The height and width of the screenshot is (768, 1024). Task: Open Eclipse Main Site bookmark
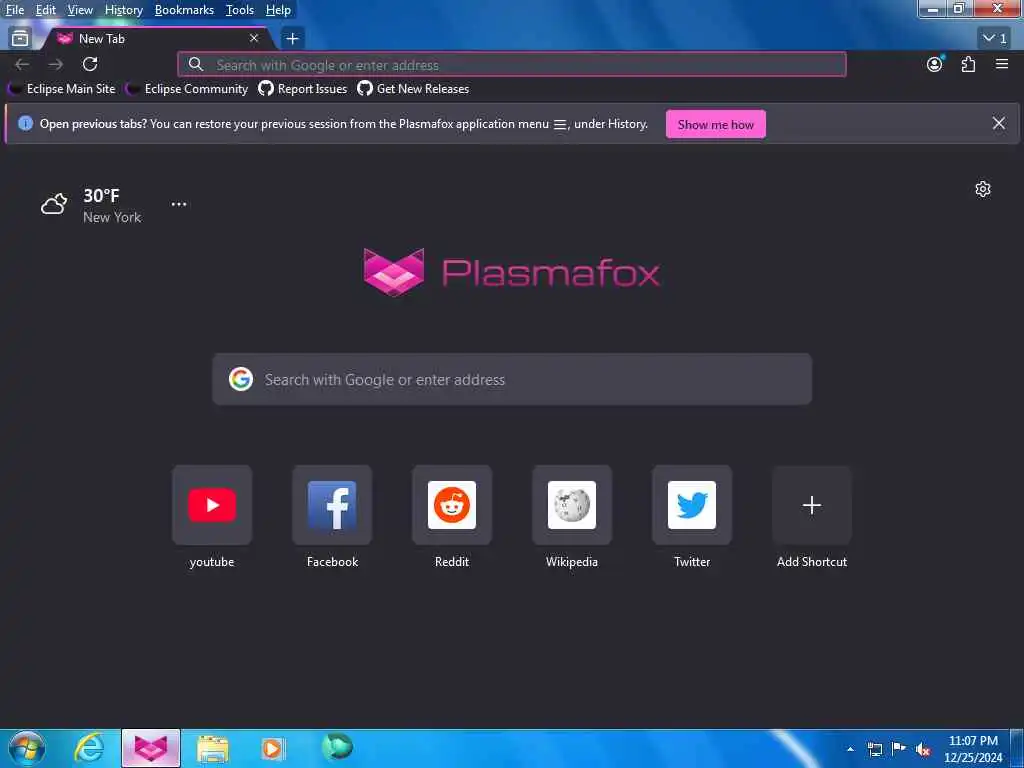point(62,89)
